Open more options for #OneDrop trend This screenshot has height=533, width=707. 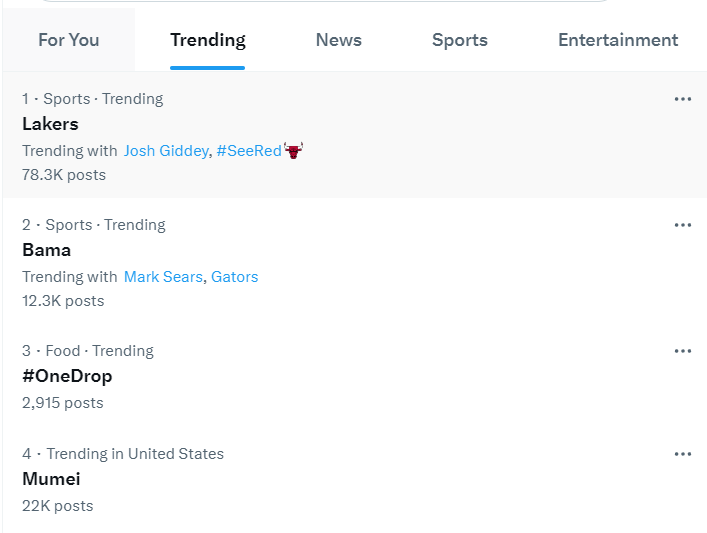683,351
